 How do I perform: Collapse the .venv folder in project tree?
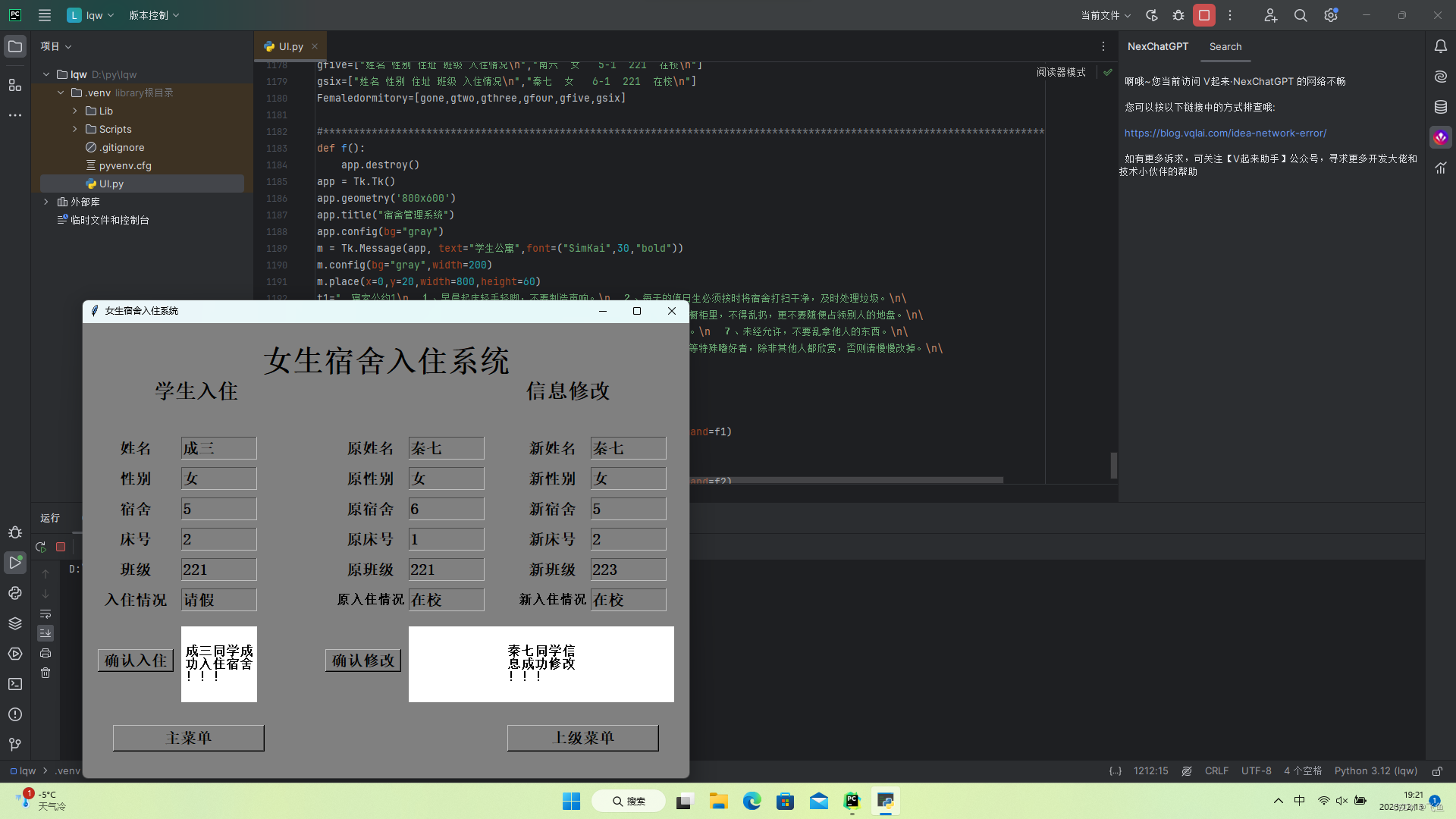pyautogui.click(x=61, y=93)
